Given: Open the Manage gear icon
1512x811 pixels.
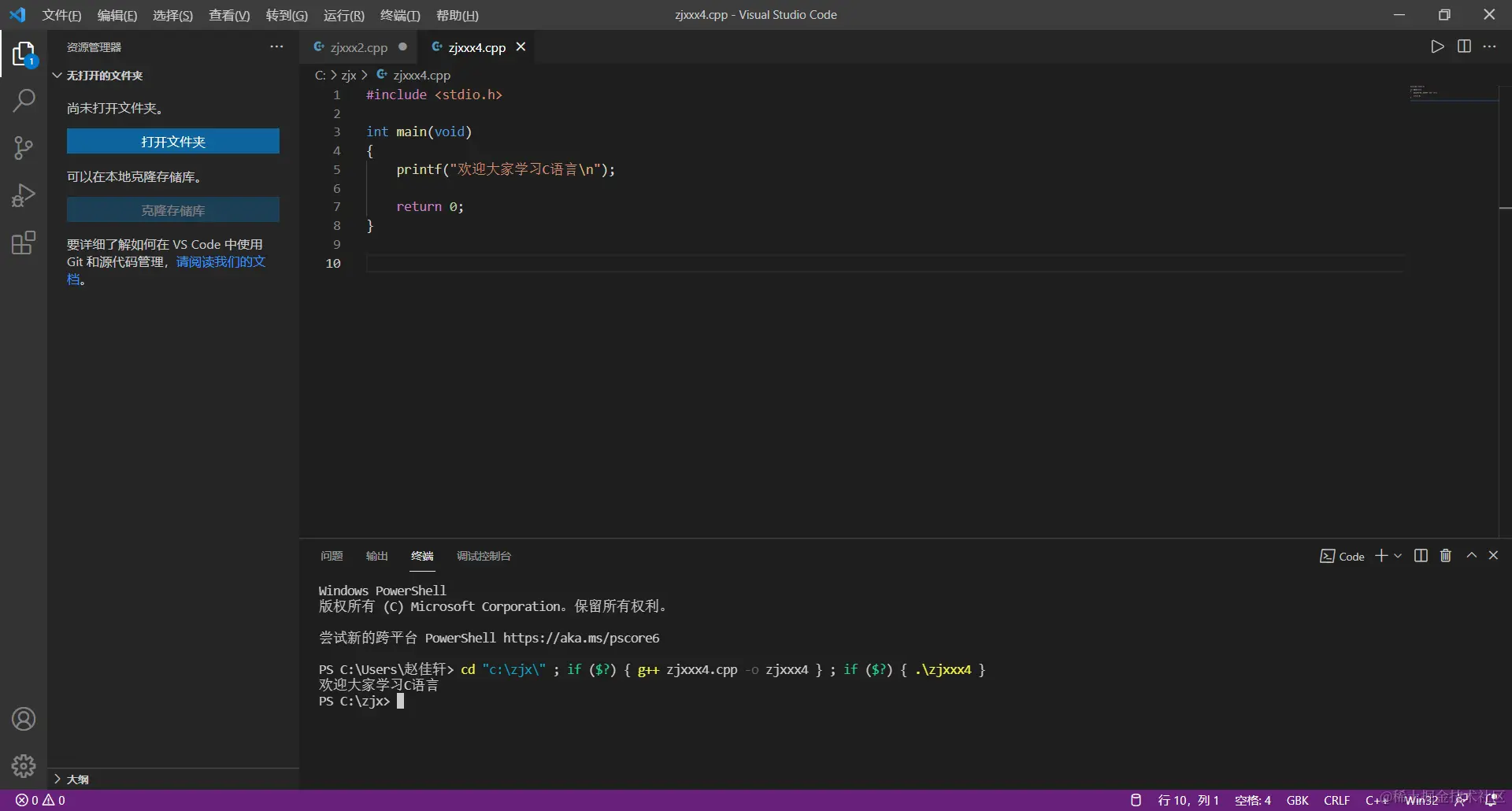Looking at the screenshot, I should click(24, 765).
